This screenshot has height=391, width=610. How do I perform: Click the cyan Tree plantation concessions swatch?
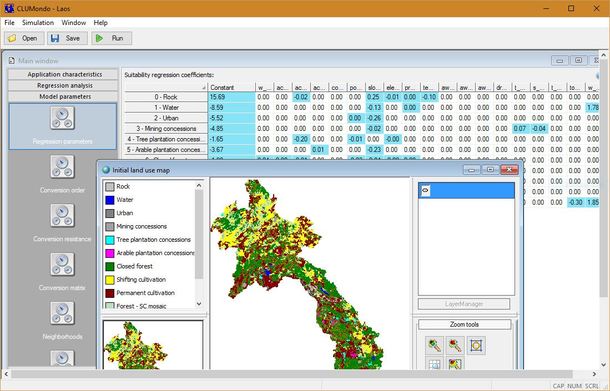pos(110,240)
